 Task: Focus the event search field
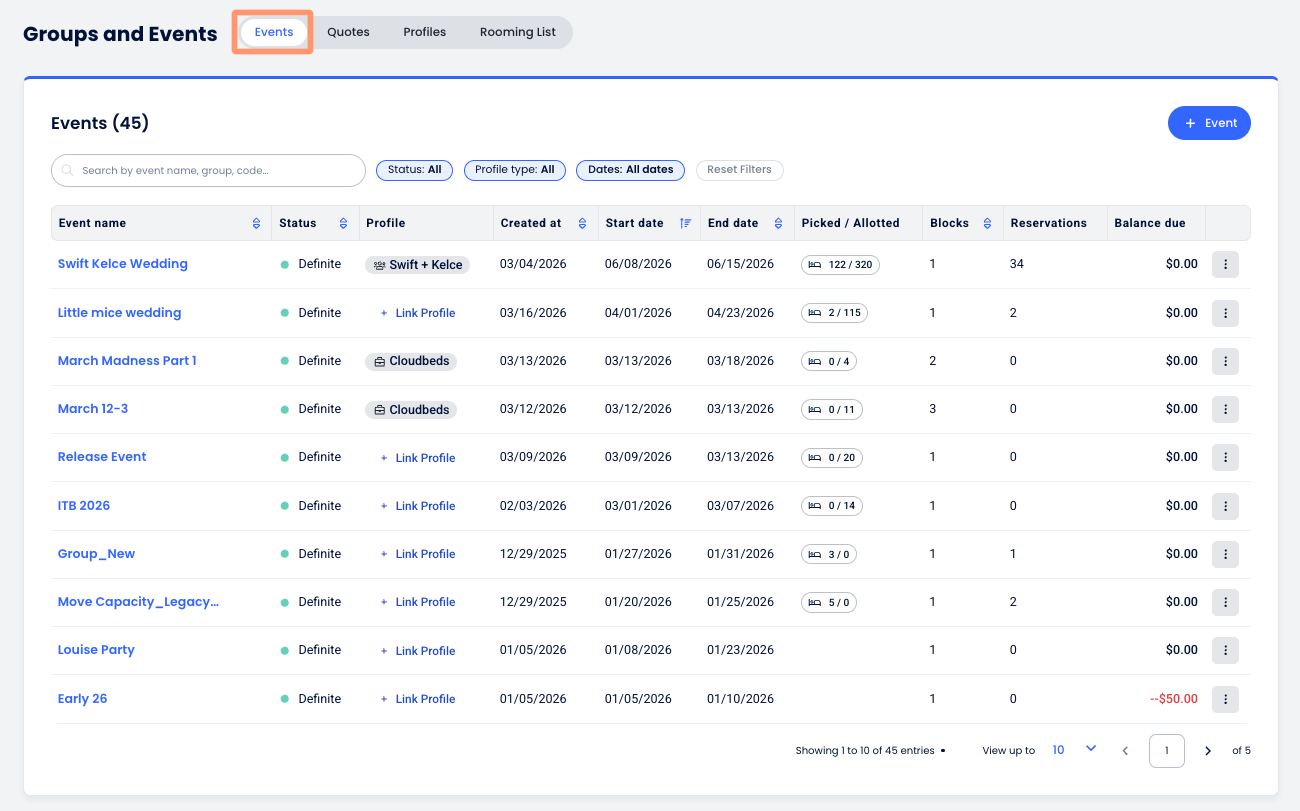208,171
